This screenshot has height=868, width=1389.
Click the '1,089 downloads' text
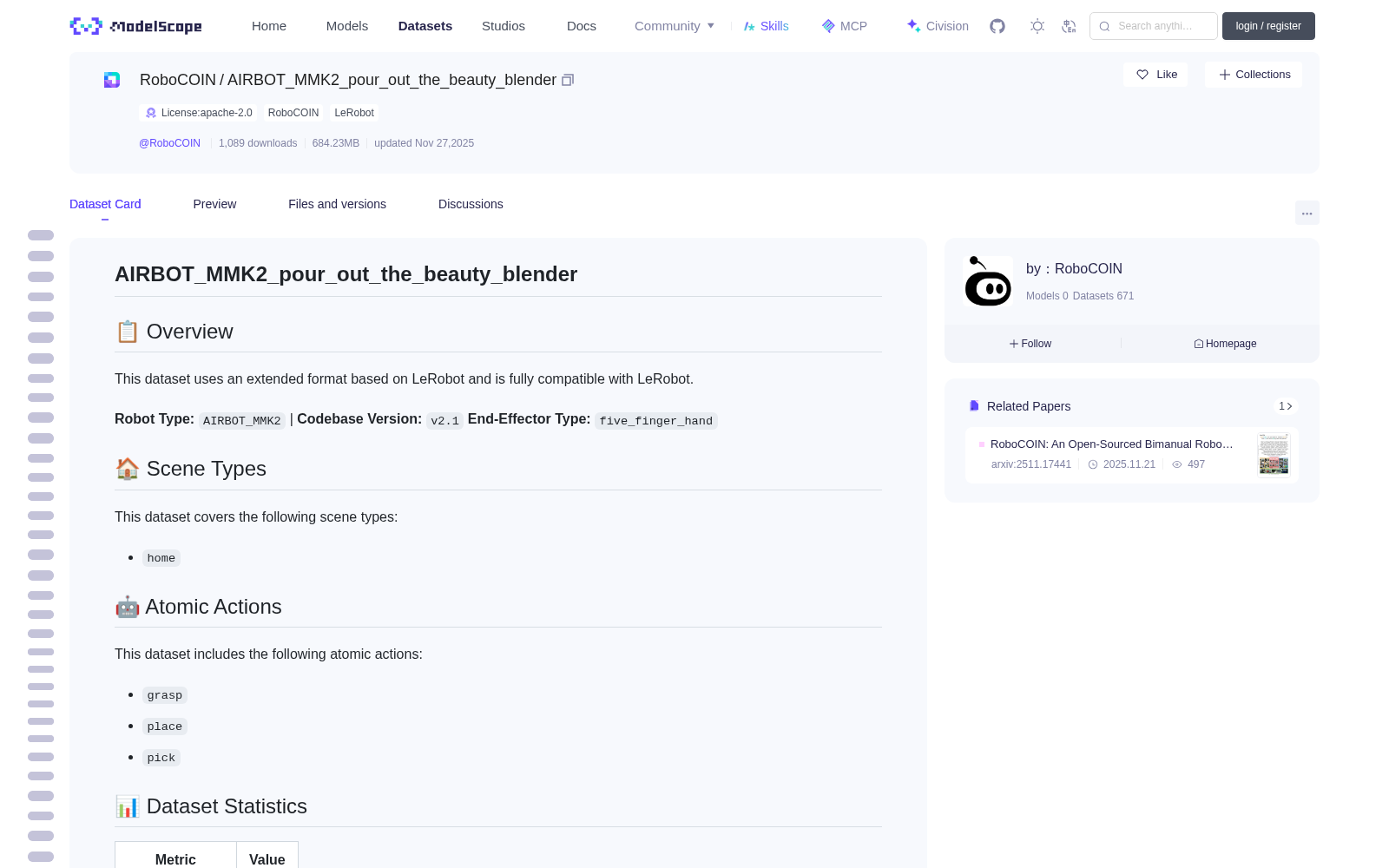(x=258, y=143)
